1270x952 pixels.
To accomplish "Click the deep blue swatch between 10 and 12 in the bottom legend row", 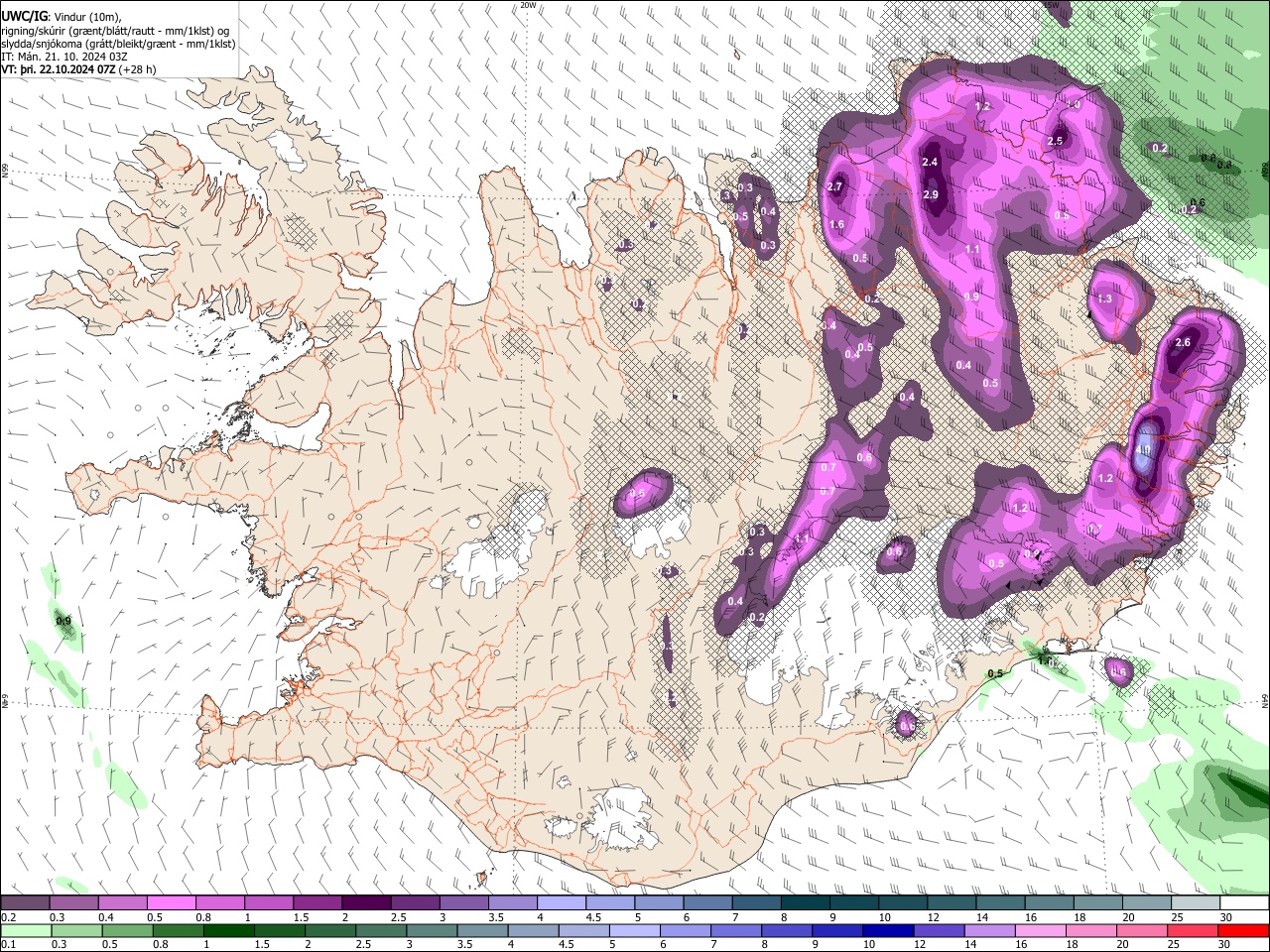I will tap(888, 930).
